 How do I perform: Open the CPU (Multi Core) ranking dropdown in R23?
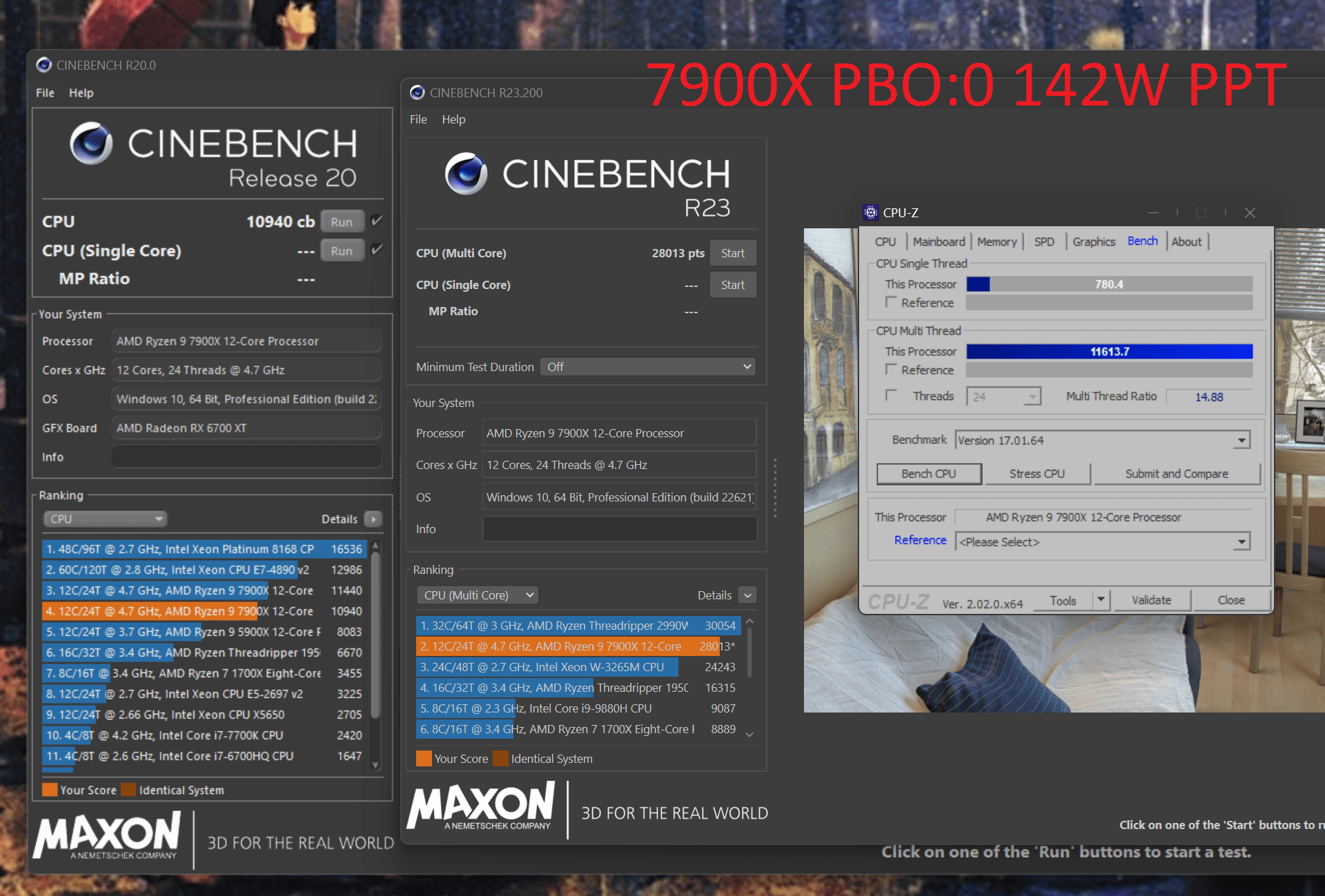point(477,595)
